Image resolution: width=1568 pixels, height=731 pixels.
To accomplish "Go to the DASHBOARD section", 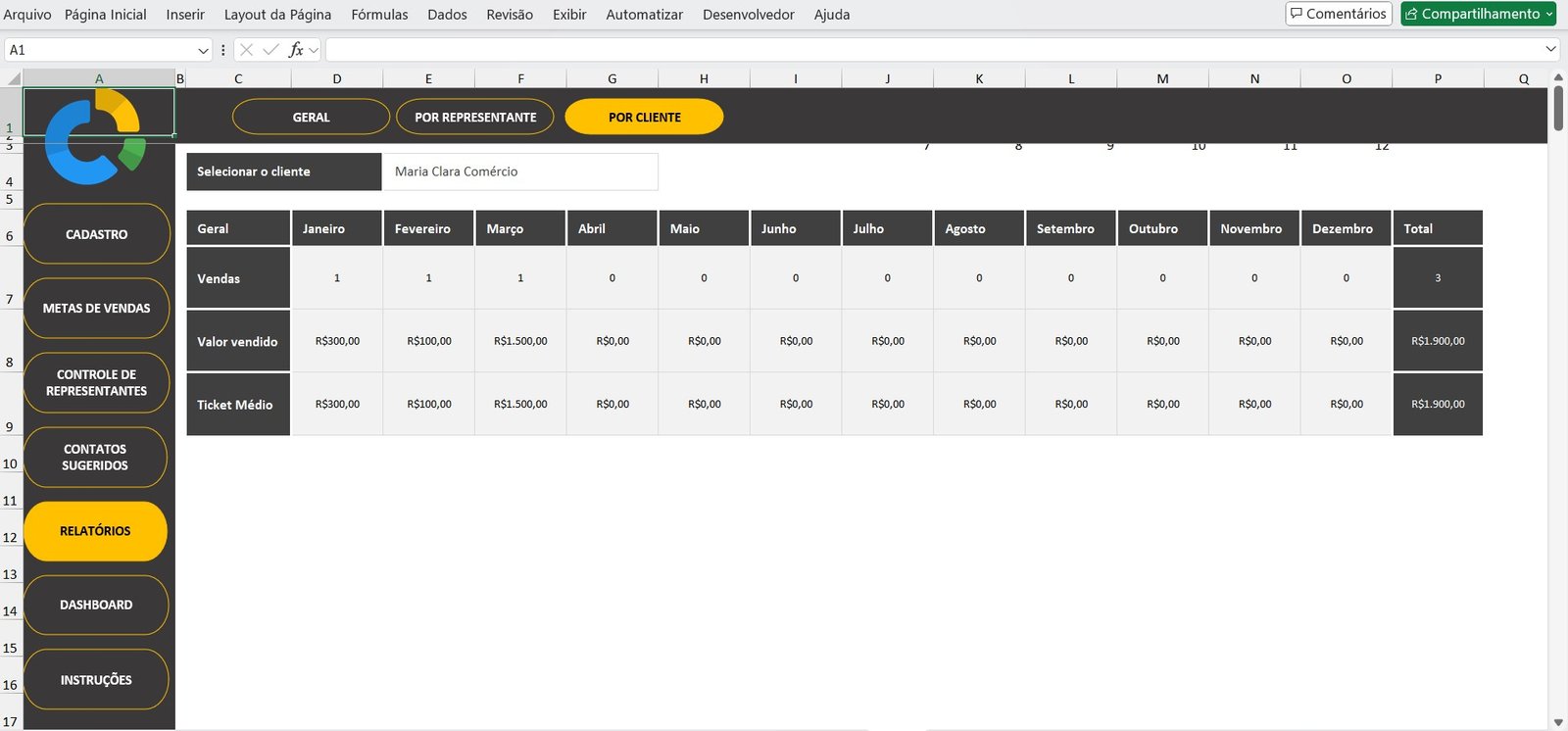I will point(96,605).
